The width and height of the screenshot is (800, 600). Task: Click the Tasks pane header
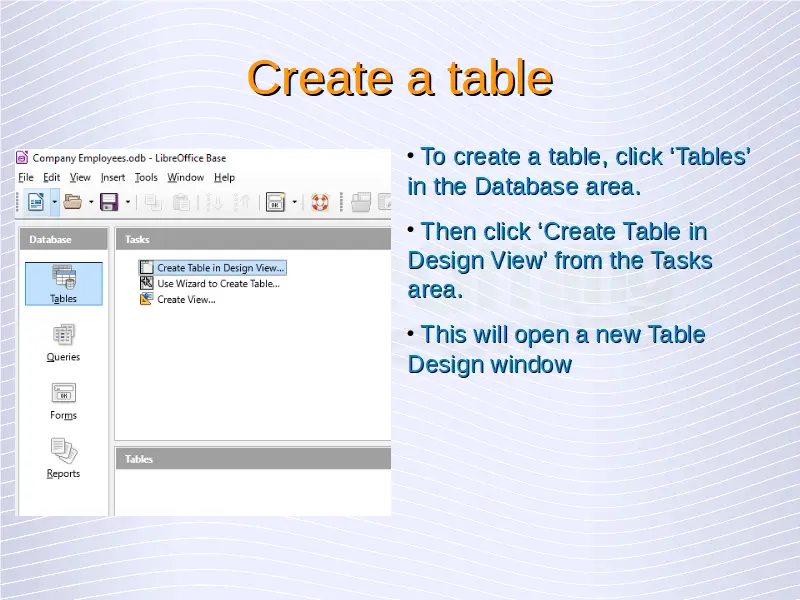coord(253,239)
